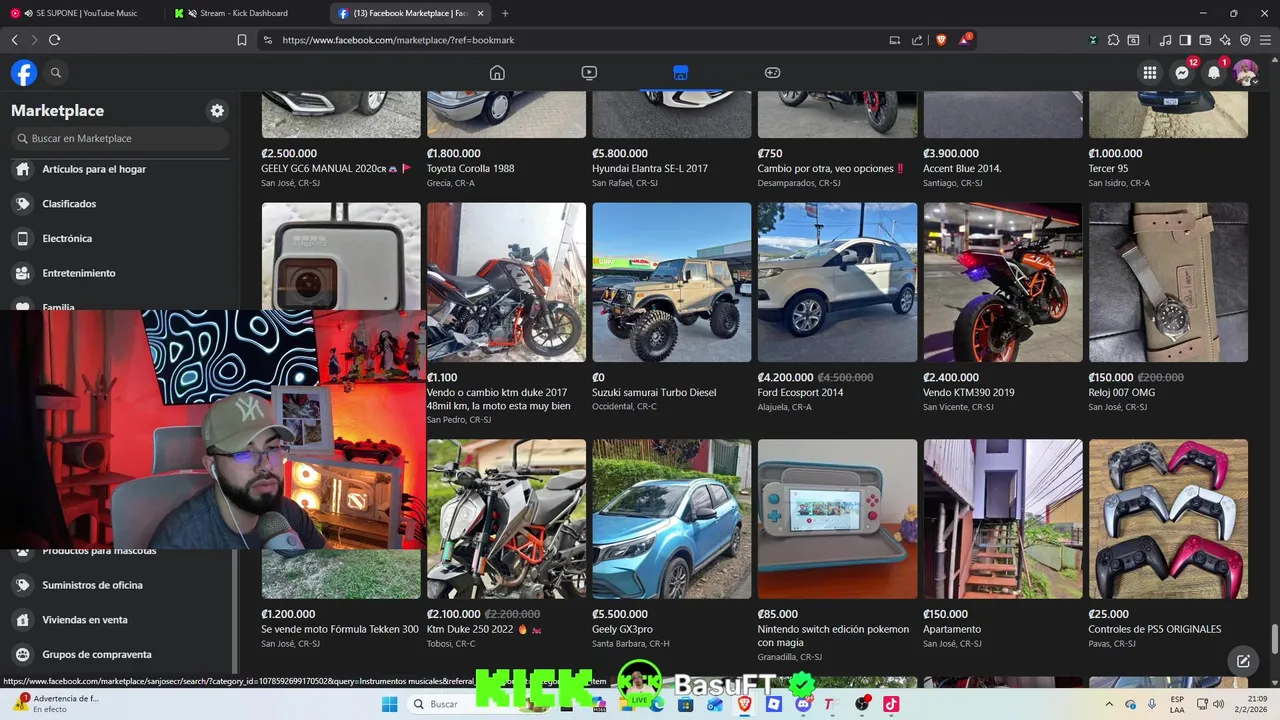Open the Windows Start menu
The width and height of the screenshot is (1280, 720).
click(389, 704)
